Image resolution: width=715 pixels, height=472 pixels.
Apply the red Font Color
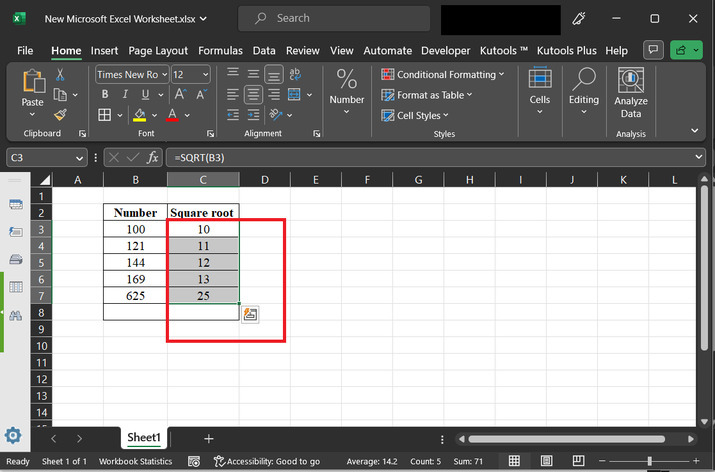coord(172,115)
